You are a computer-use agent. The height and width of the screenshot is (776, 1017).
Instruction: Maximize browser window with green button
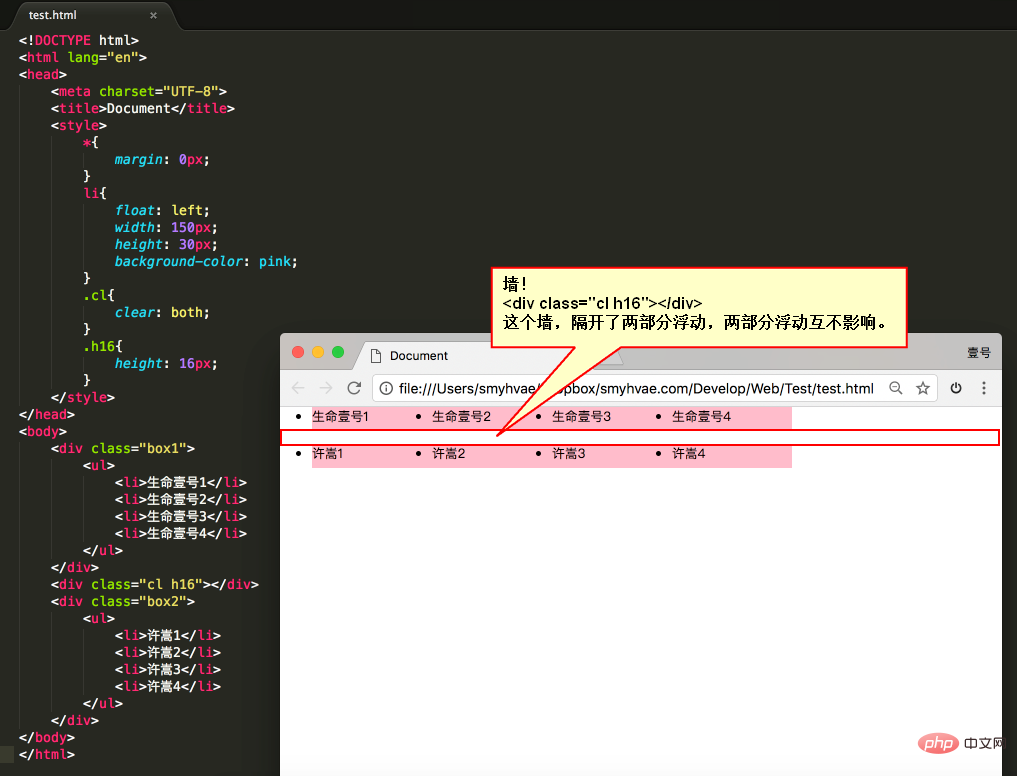coord(338,352)
